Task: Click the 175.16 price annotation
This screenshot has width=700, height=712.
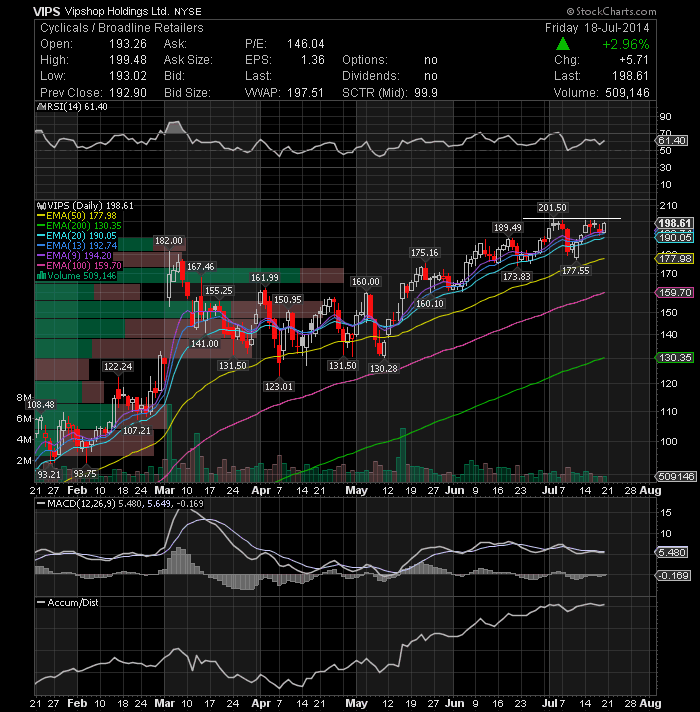Action: [424, 252]
